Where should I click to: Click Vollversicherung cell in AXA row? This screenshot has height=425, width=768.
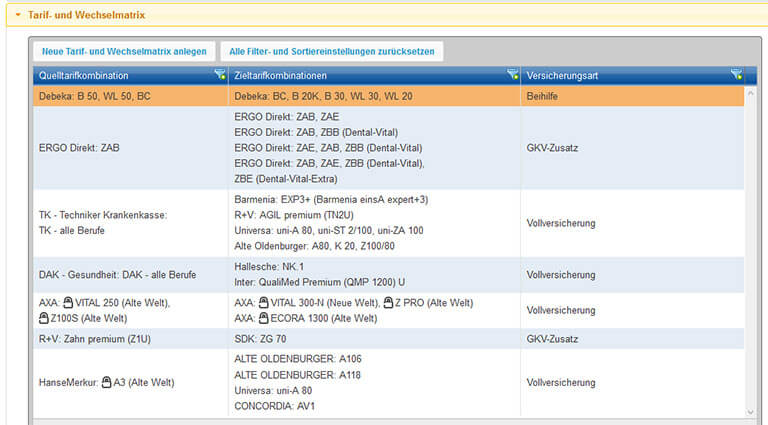pyautogui.click(x=632, y=310)
